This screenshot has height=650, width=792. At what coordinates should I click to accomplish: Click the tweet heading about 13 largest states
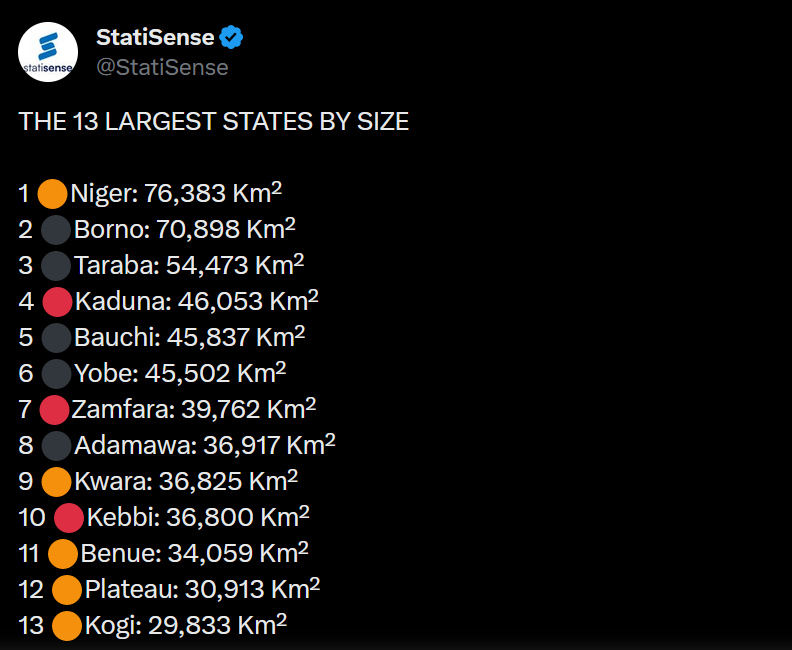pos(214,122)
